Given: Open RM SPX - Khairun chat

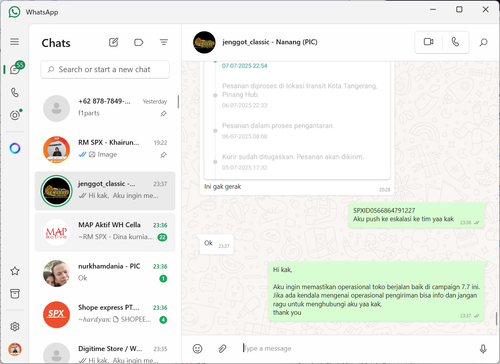Looking at the screenshot, I should tap(105, 150).
